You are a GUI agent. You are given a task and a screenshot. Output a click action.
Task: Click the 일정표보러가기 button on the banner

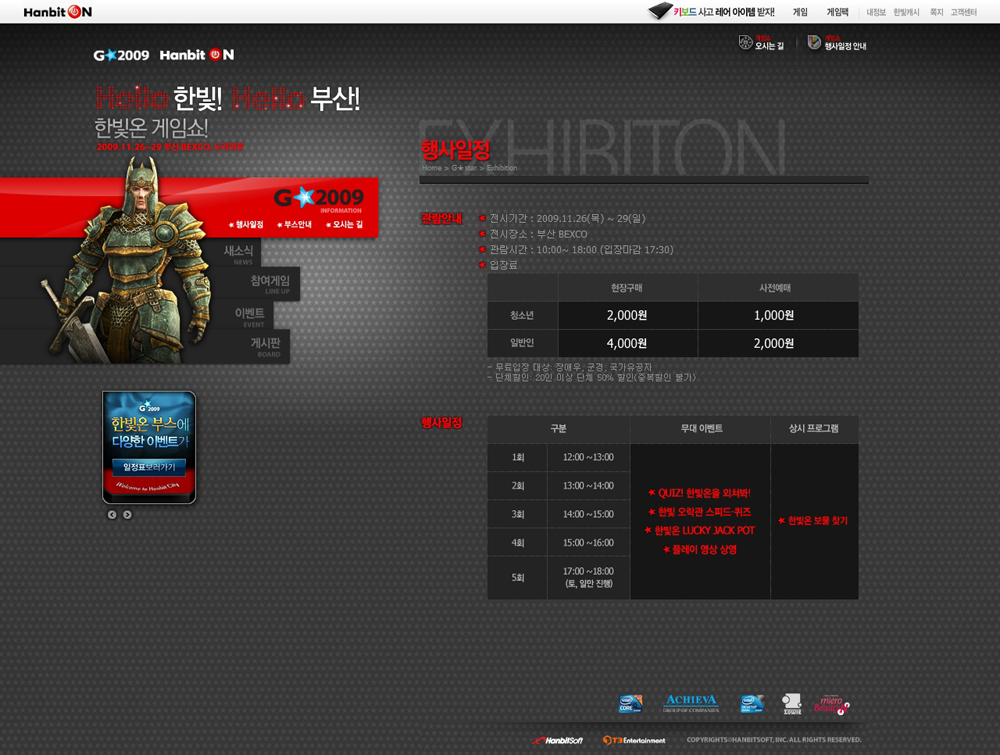pyautogui.click(x=149, y=467)
